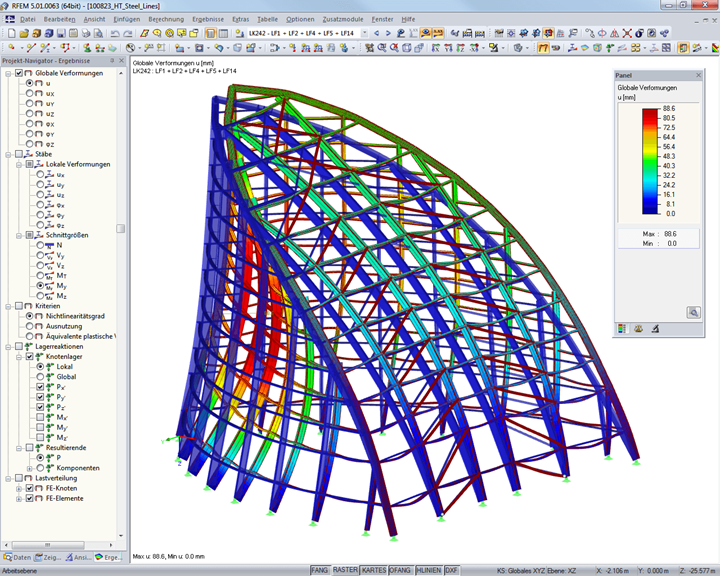Image resolution: width=720 pixels, height=576 pixels.
Task: Collapse the Knotenlager branch
Action: [19, 357]
